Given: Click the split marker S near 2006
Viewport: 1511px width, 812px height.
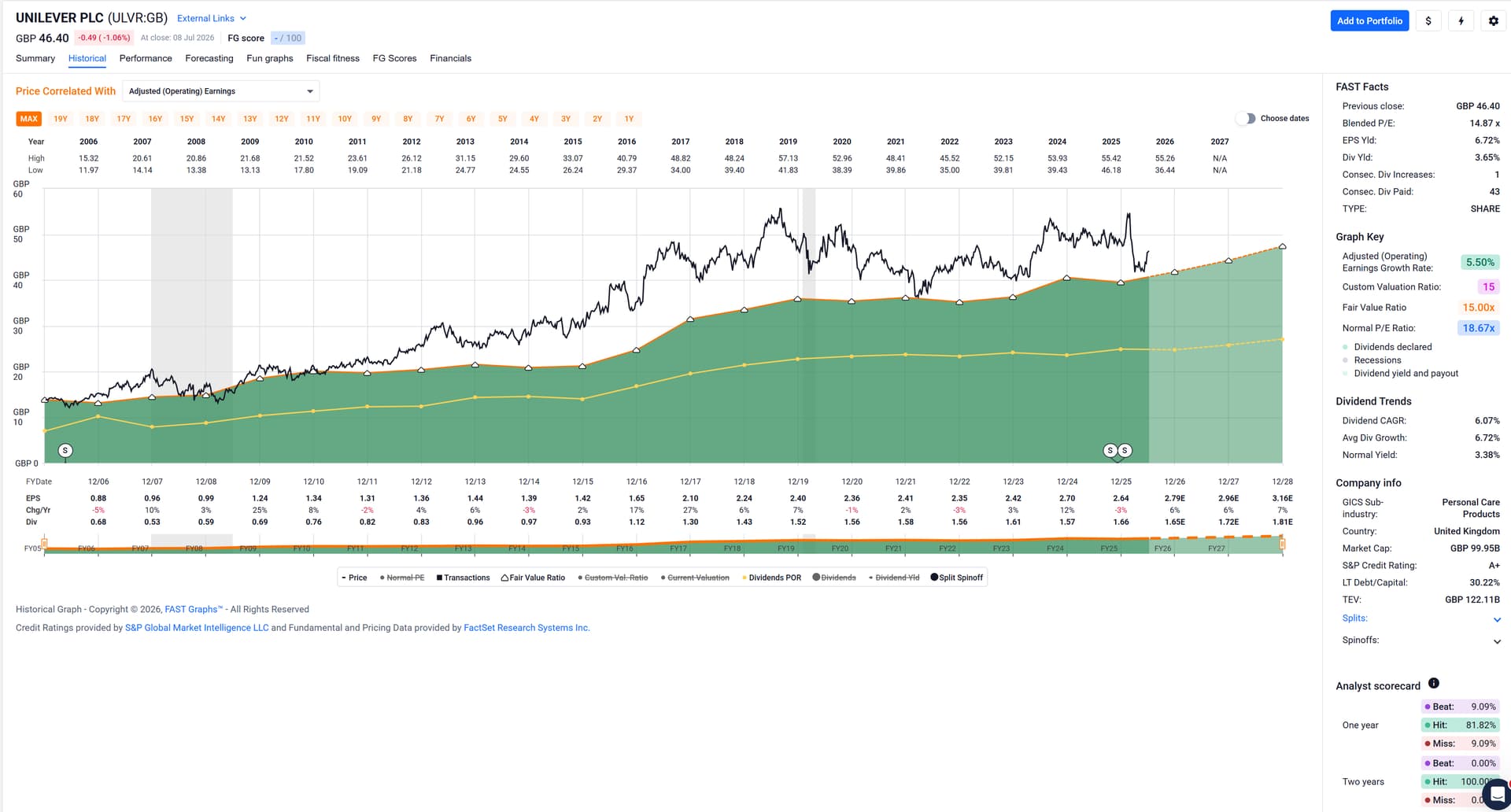Looking at the screenshot, I should (66, 451).
